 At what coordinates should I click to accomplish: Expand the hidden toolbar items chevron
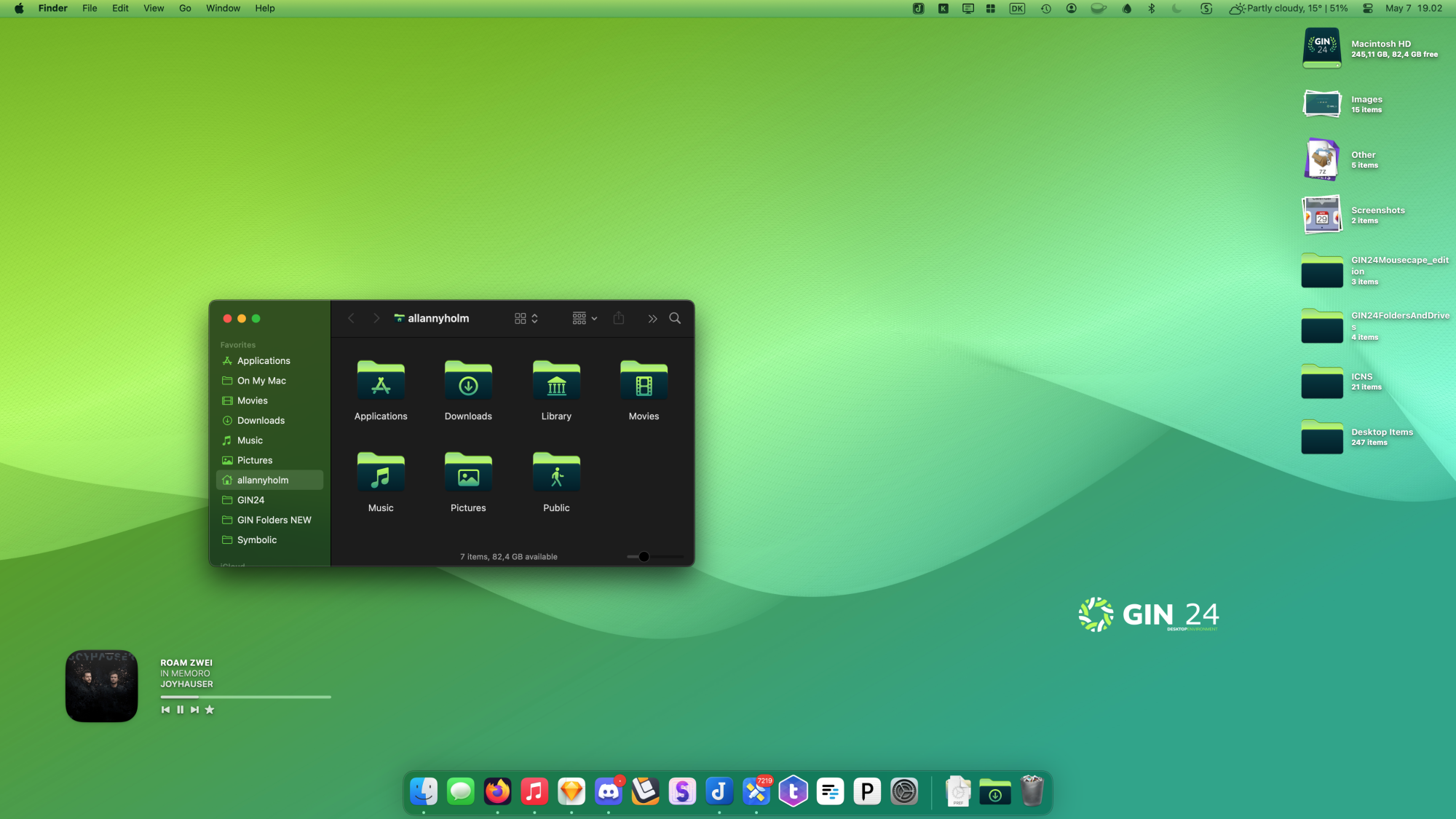652,318
